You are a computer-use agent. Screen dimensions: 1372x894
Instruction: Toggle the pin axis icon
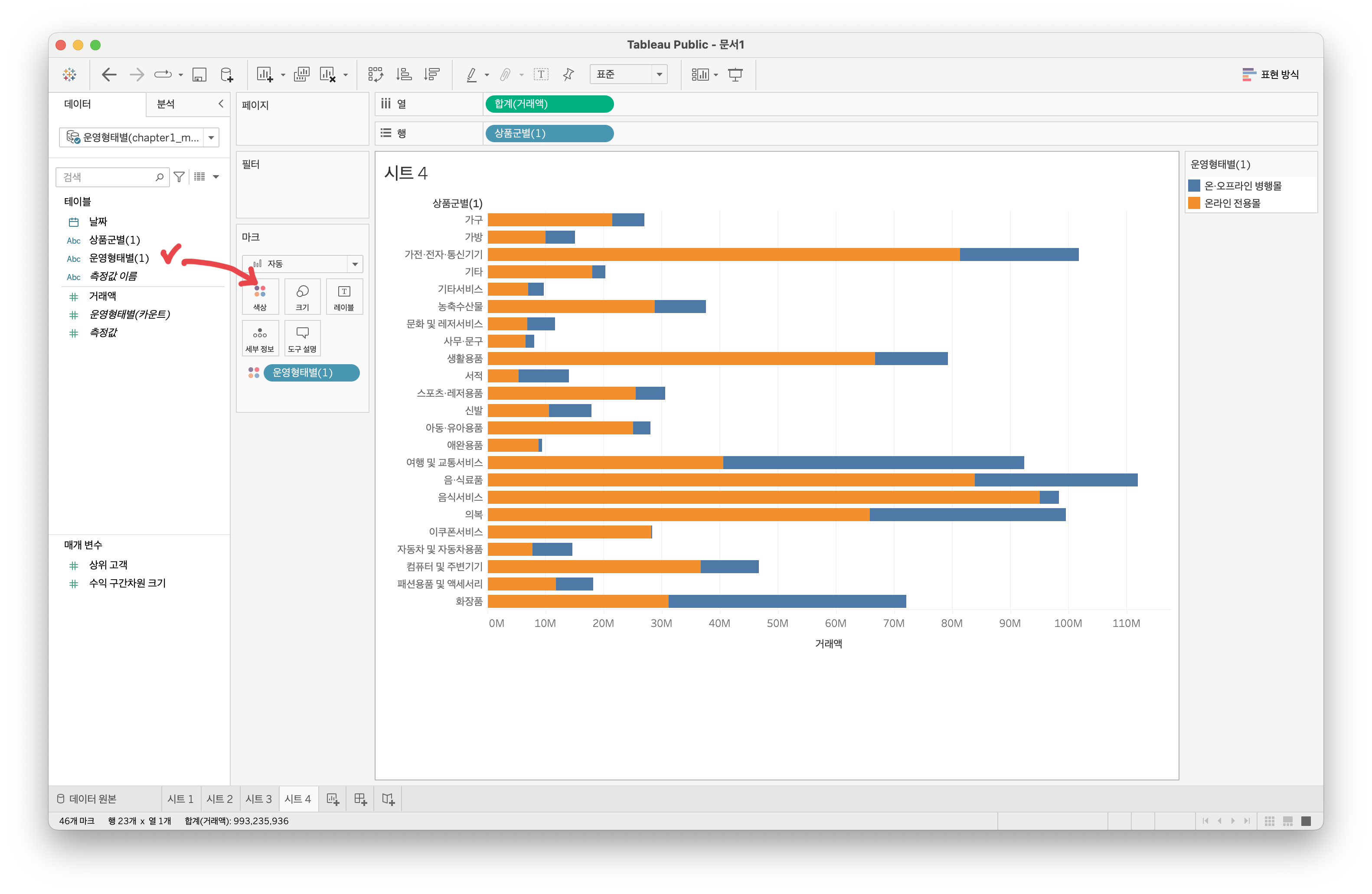568,75
